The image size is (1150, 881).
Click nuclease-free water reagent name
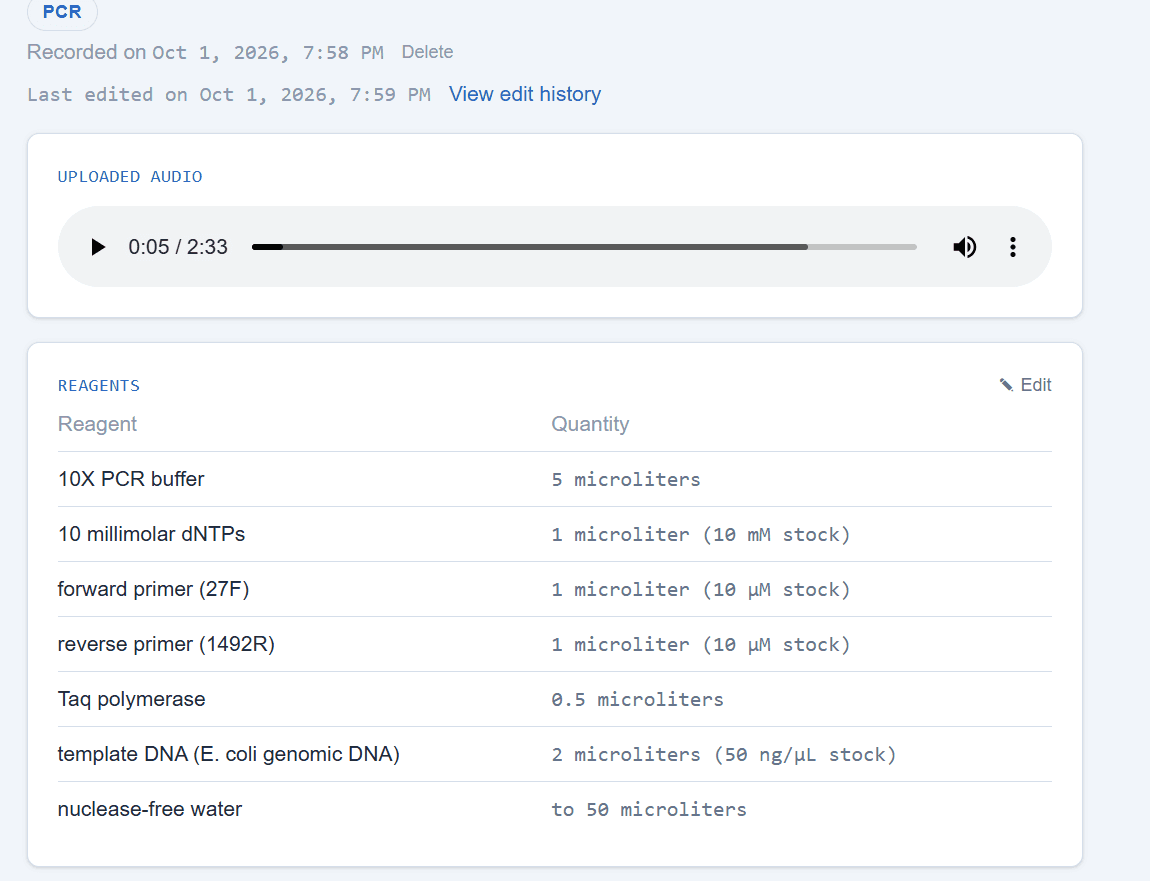(150, 809)
